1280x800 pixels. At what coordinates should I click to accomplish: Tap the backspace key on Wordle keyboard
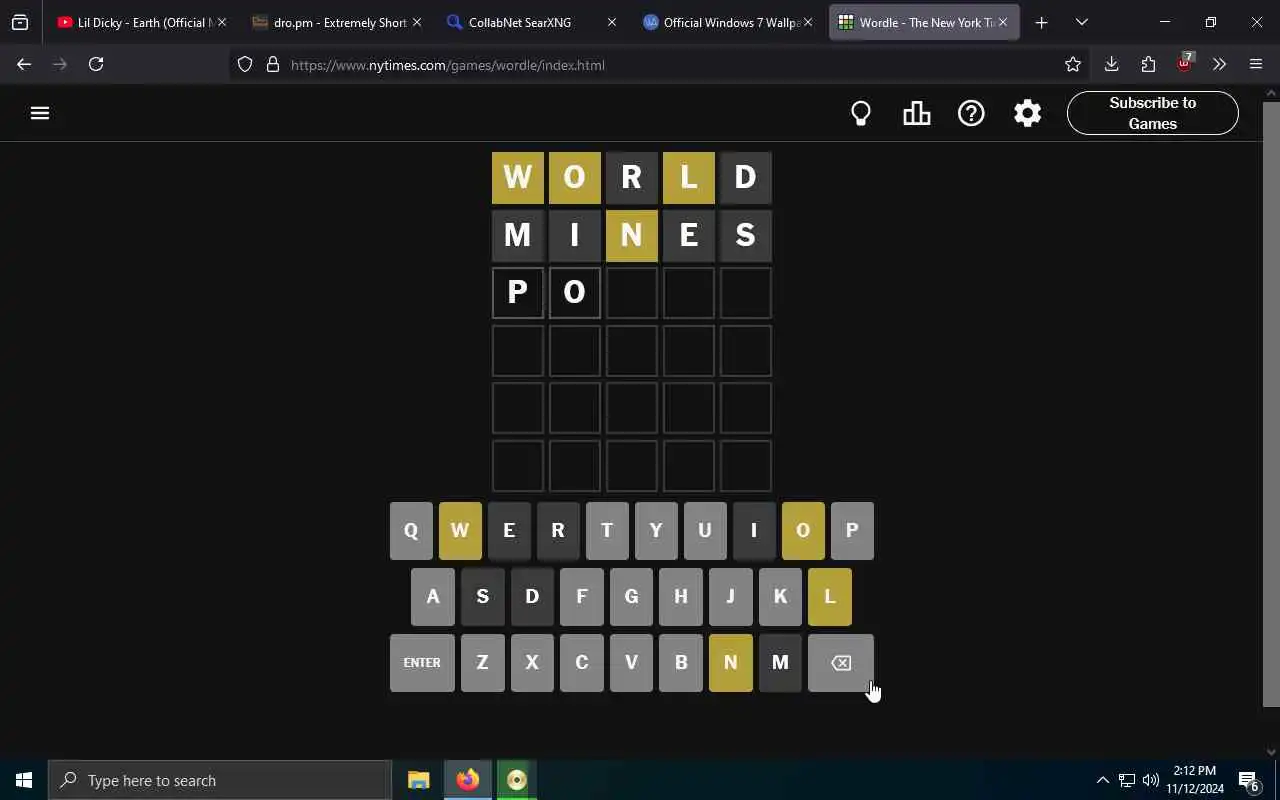[841, 663]
